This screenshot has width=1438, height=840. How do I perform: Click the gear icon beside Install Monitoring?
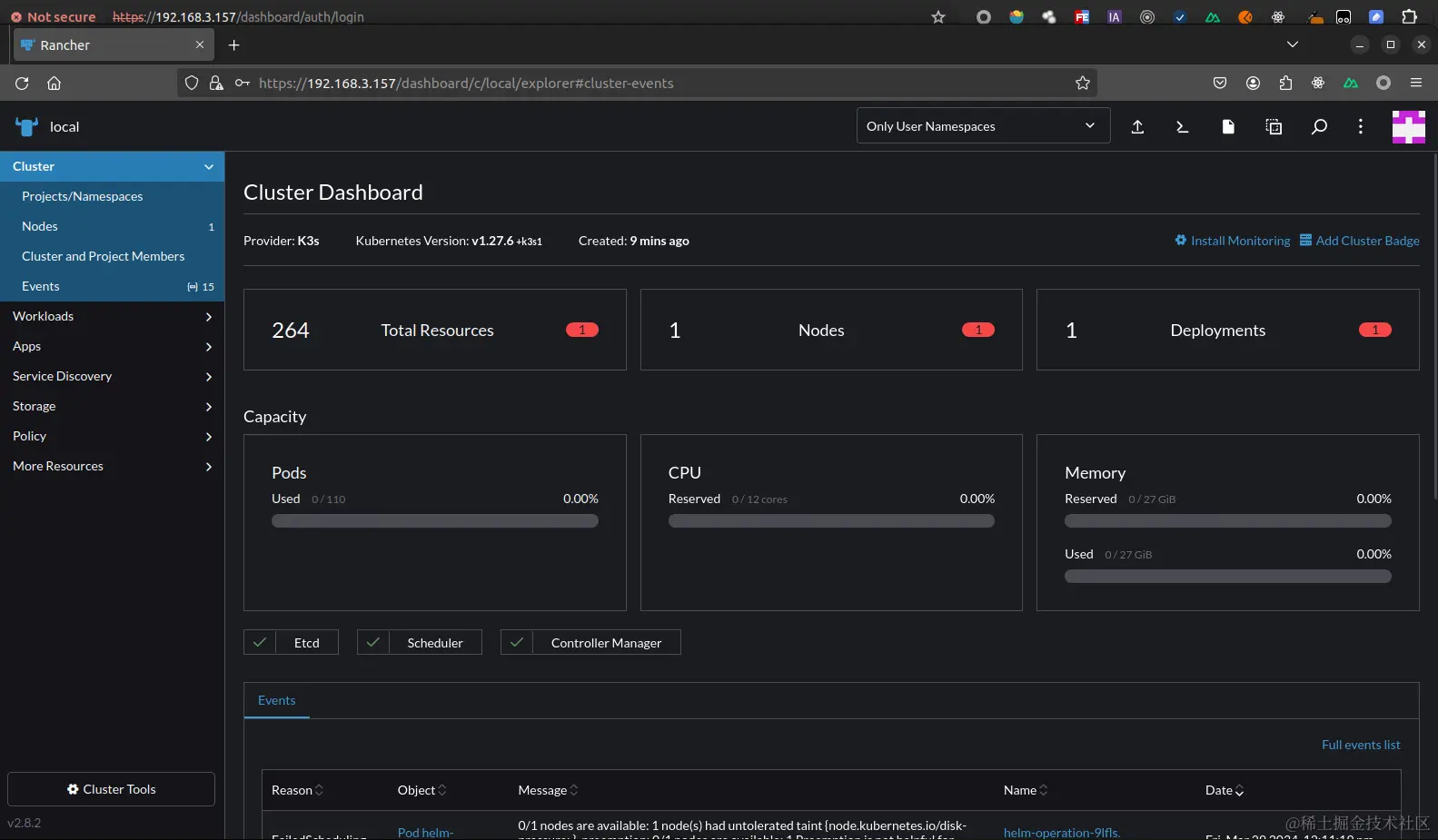(1181, 240)
